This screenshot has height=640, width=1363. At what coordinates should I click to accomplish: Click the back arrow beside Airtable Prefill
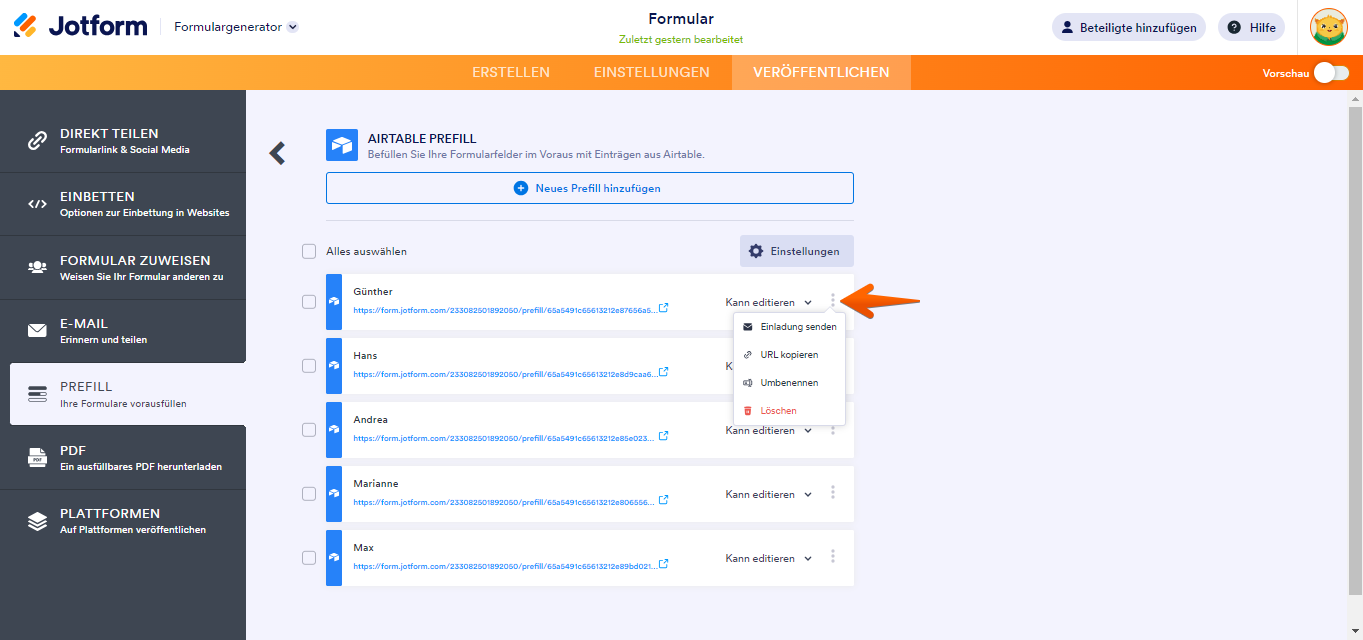click(277, 153)
